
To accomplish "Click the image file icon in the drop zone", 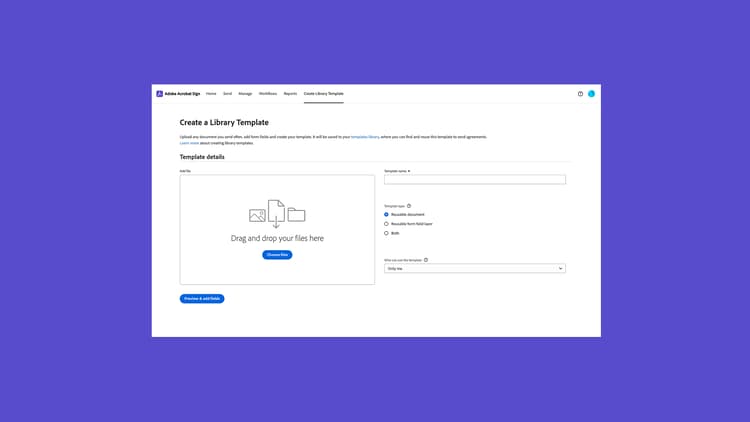I will tap(257, 215).
